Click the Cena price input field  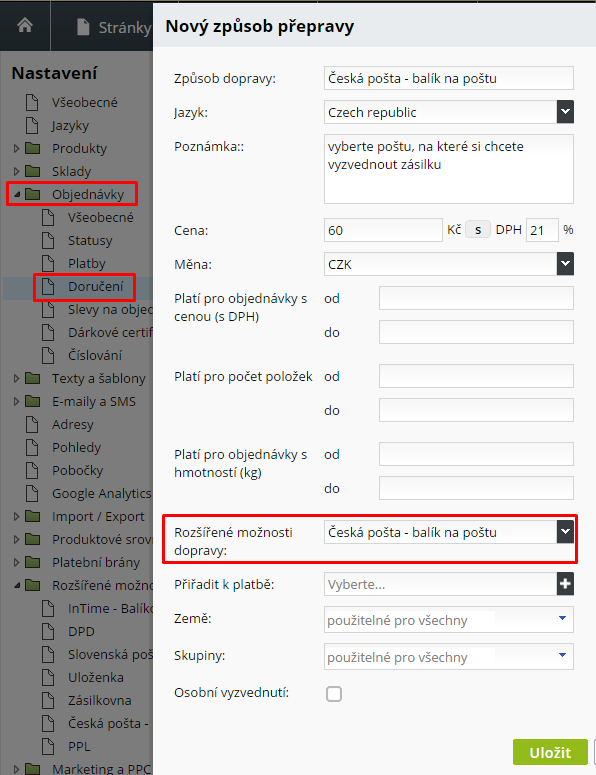[x=383, y=230]
